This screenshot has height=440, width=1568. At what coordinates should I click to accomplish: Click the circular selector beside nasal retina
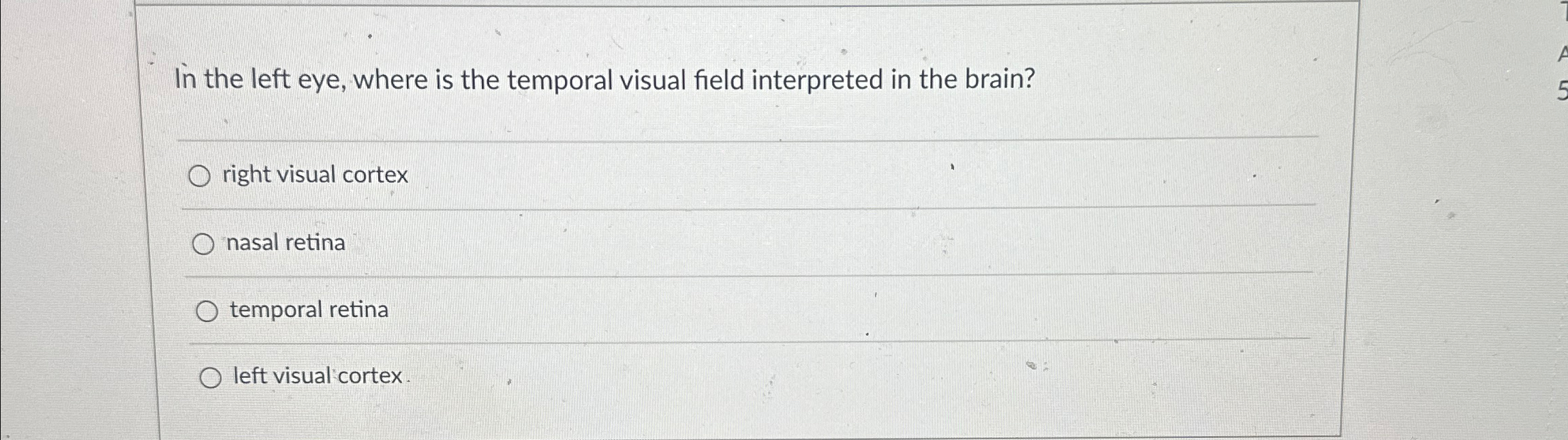click(204, 243)
